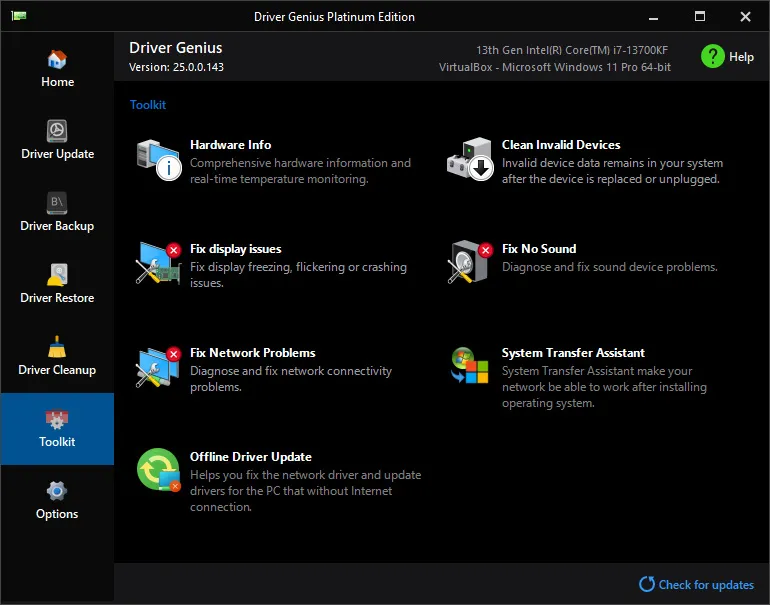Click the Fix No Sound speaker icon
This screenshot has width=770, height=605.
[x=470, y=262]
